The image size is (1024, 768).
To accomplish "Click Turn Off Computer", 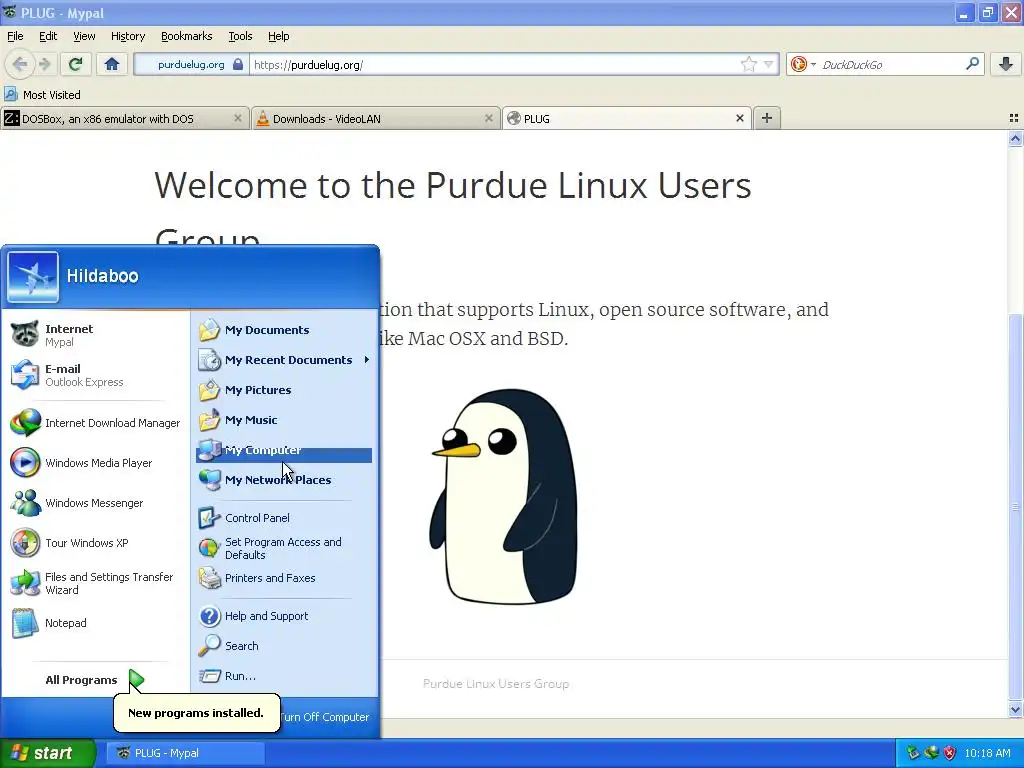I will point(325,716).
